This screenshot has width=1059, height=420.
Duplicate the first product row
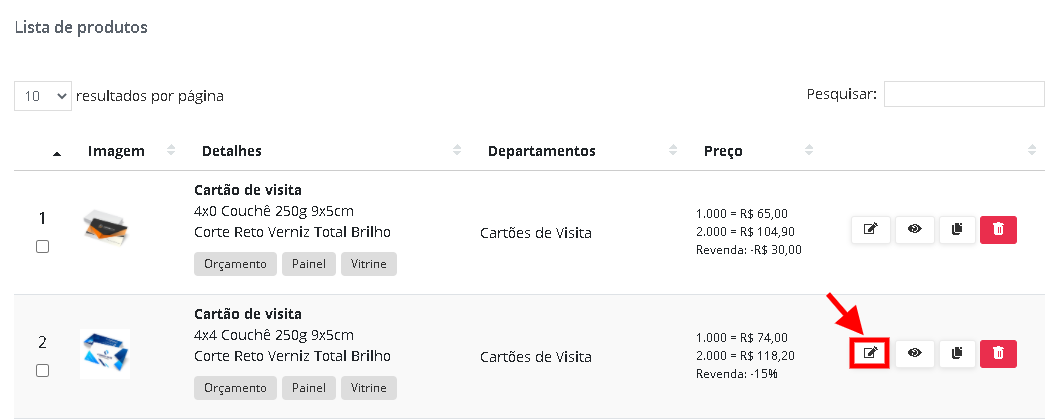(x=957, y=230)
